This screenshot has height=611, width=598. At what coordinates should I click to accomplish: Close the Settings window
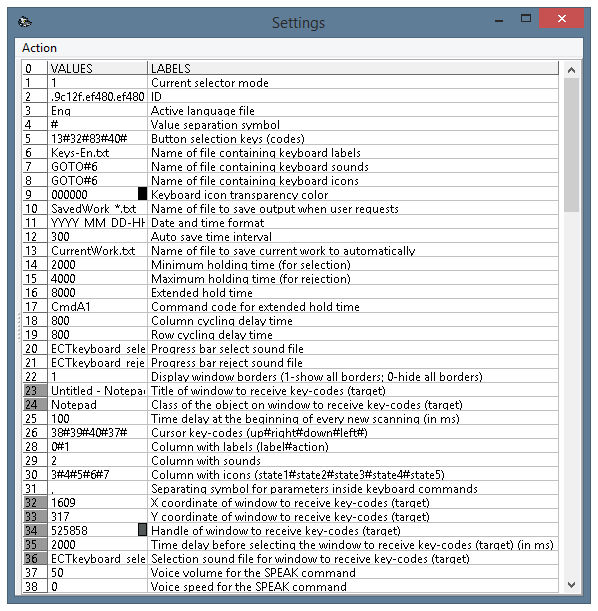point(561,18)
